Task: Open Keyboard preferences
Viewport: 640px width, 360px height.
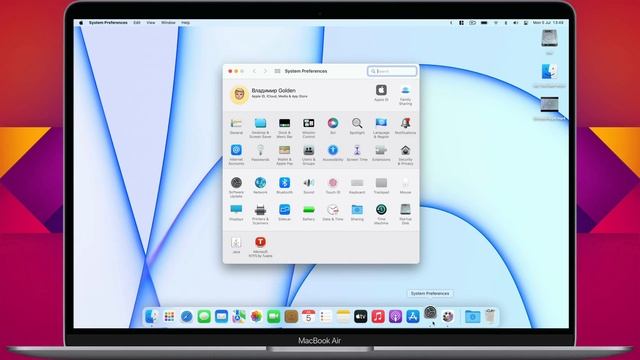Action: 357,183
